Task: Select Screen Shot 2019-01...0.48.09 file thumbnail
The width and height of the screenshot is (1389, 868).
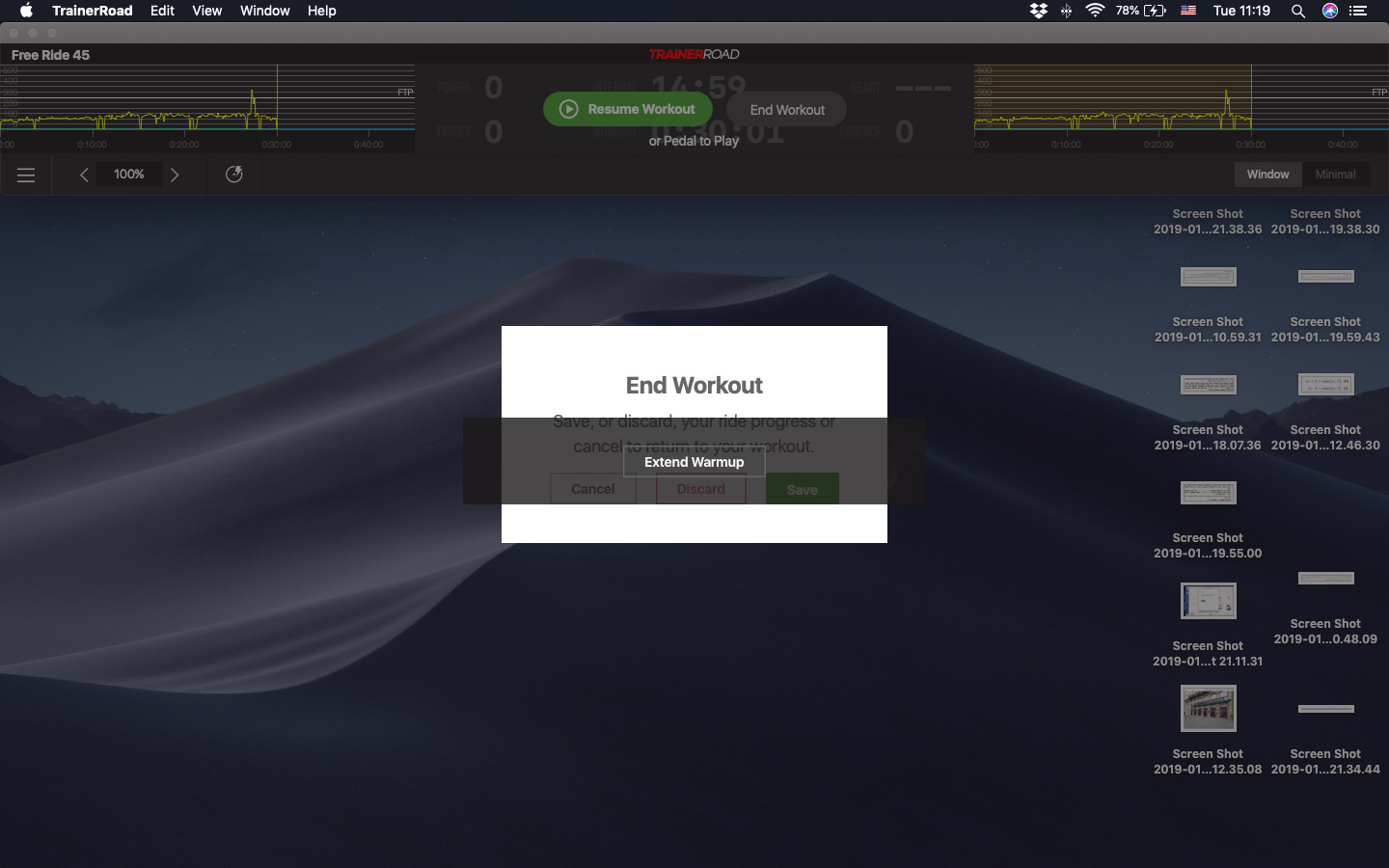Action: click(1326, 579)
